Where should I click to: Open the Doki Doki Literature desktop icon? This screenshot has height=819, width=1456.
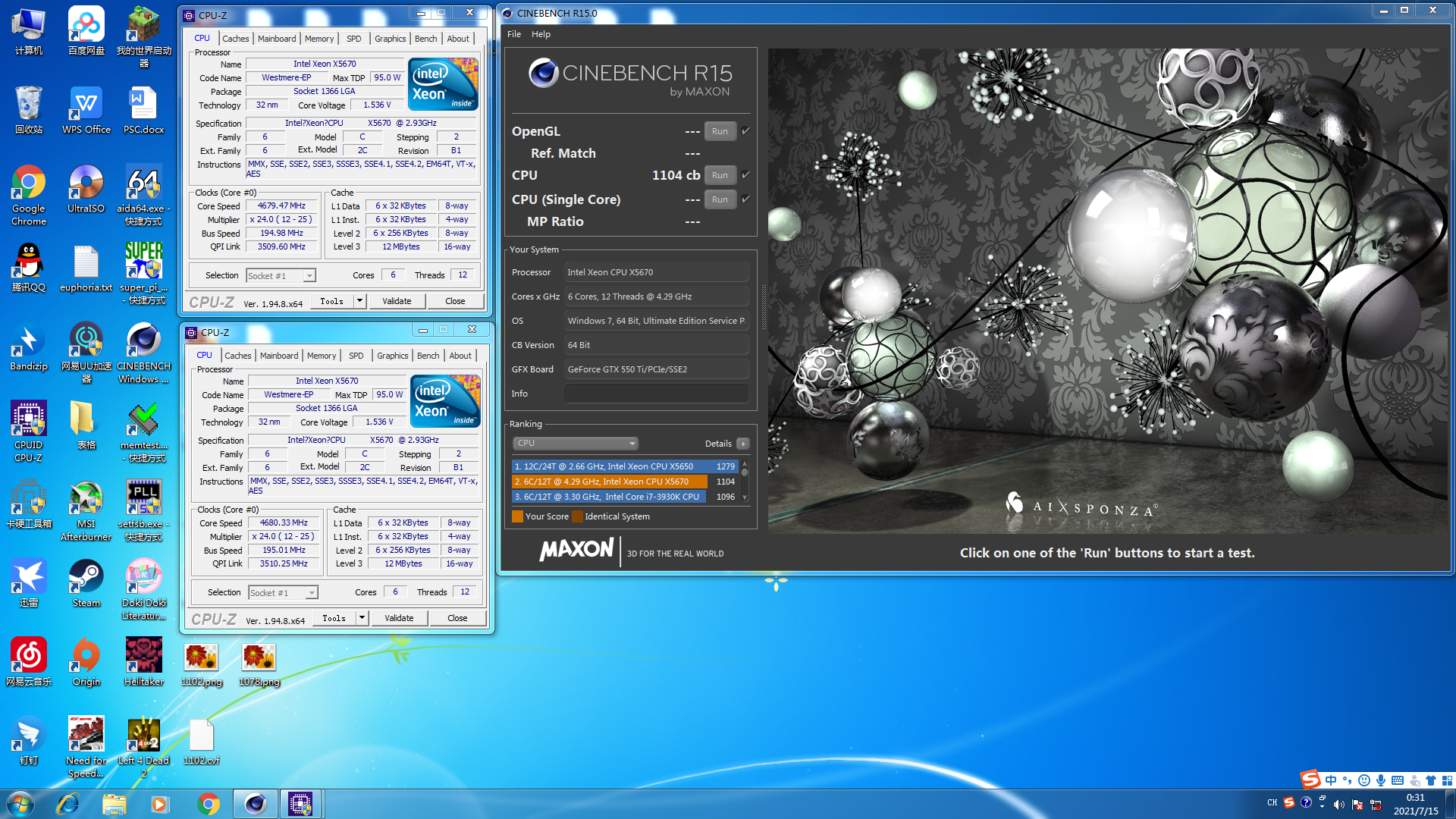pyautogui.click(x=143, y=589)
